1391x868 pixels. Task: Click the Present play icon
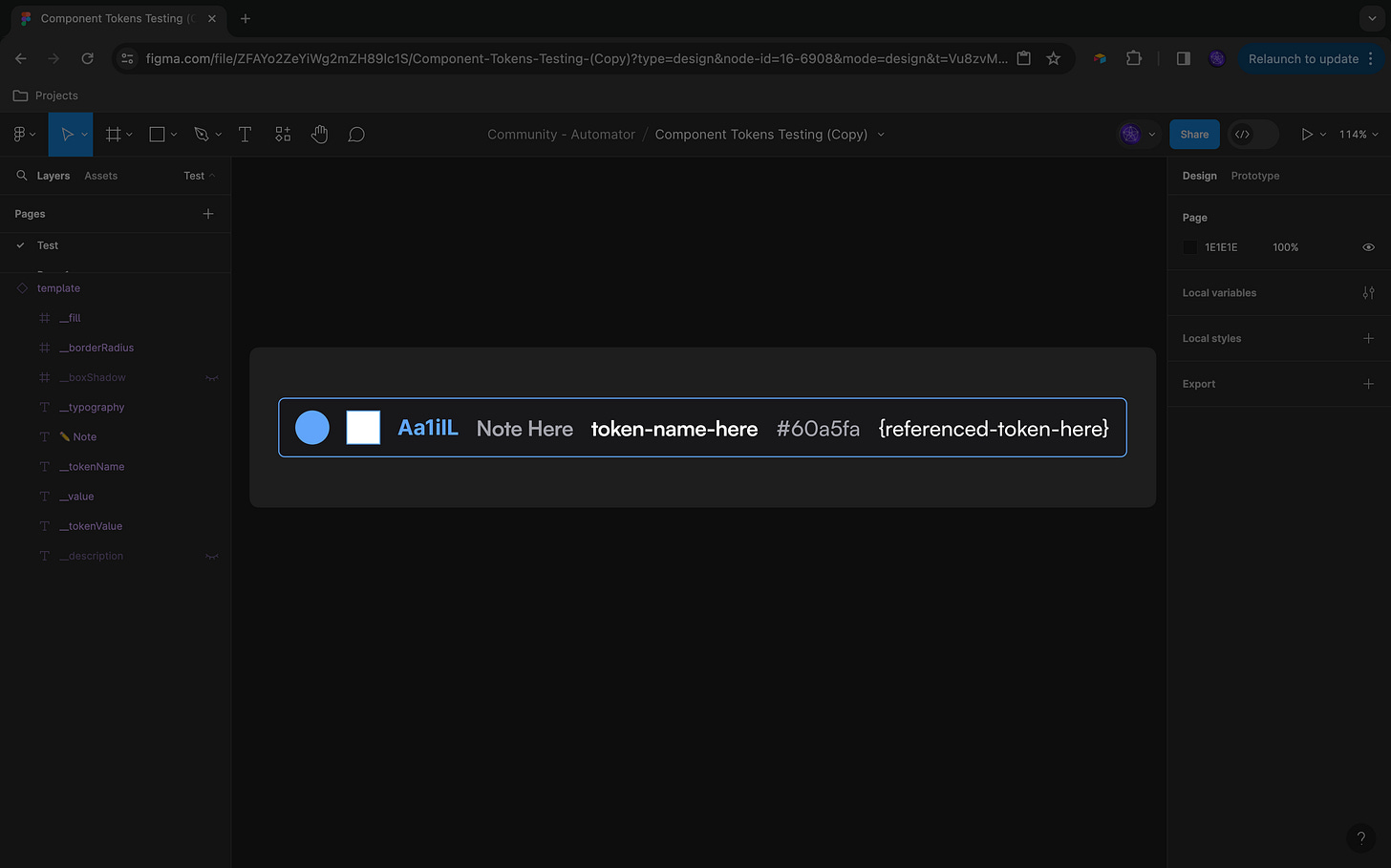(x=1307, y=135)
